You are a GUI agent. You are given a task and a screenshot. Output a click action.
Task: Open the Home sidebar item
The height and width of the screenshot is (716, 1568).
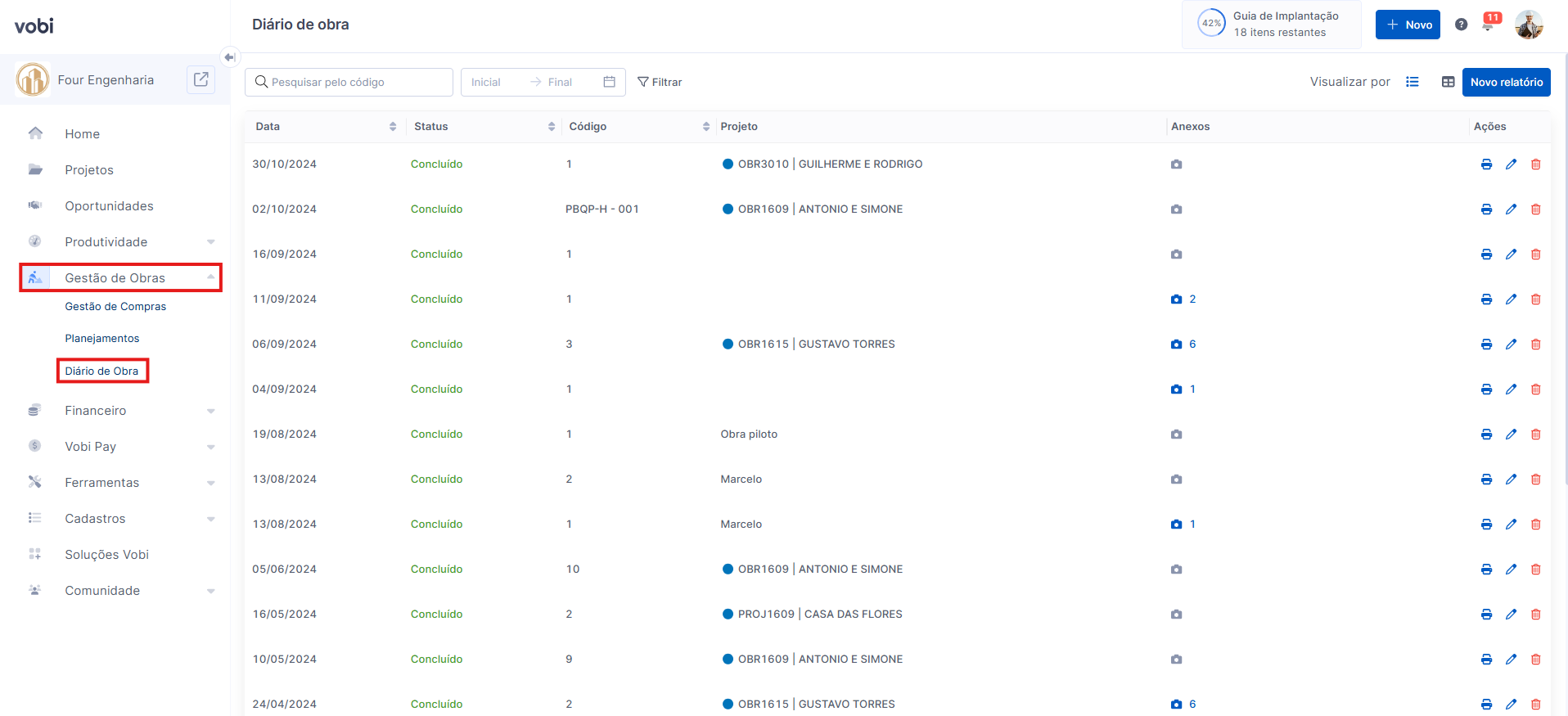[82, 134]
